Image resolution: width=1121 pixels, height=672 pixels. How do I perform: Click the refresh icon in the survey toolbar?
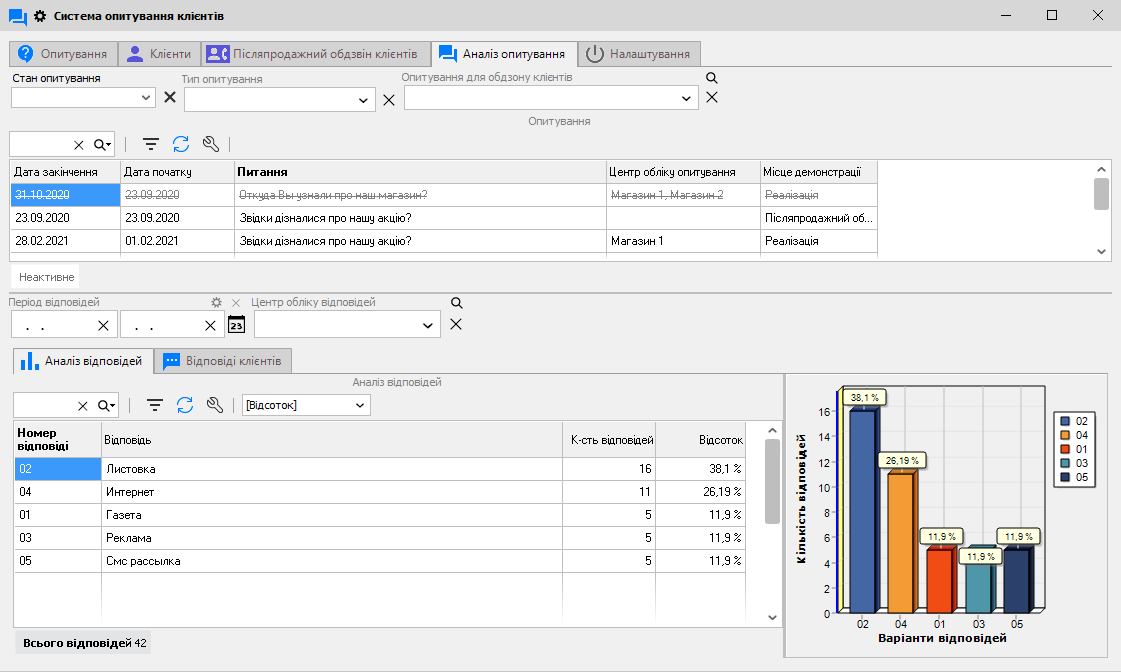pyautogui.click(x=181, y=144)
